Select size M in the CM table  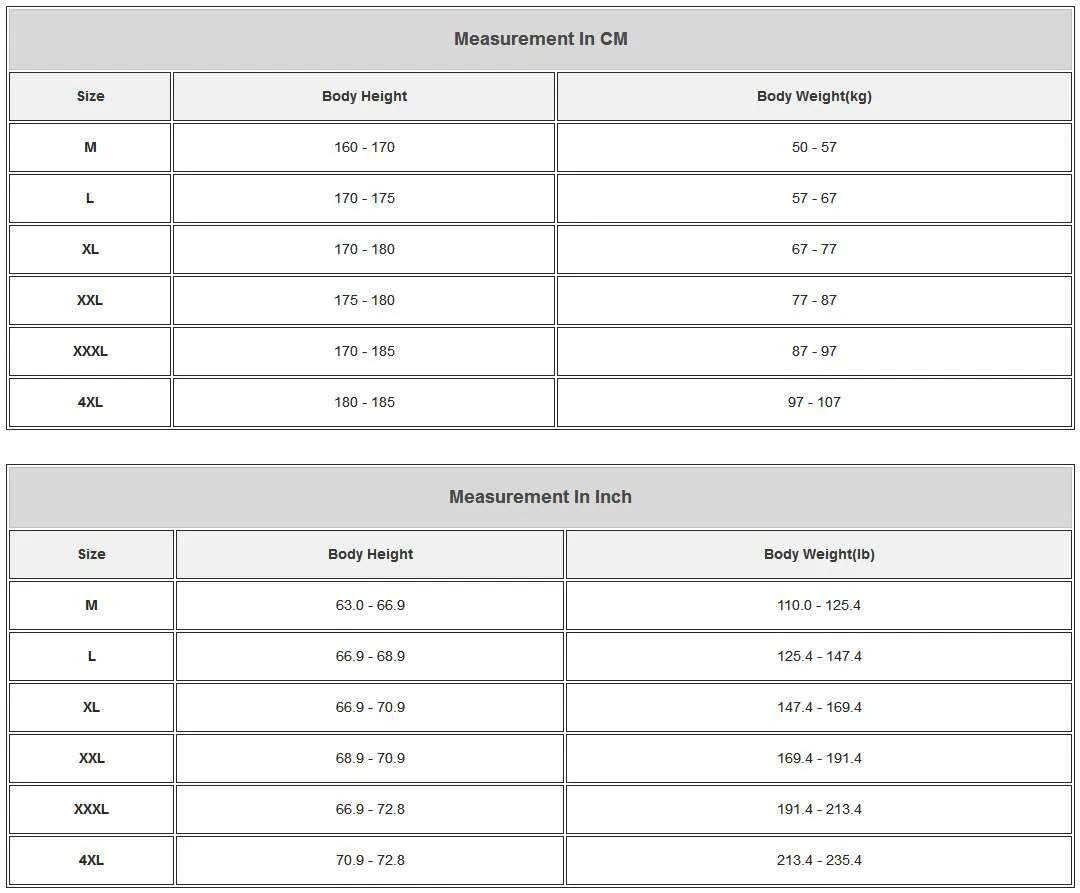tap(90, 147)
